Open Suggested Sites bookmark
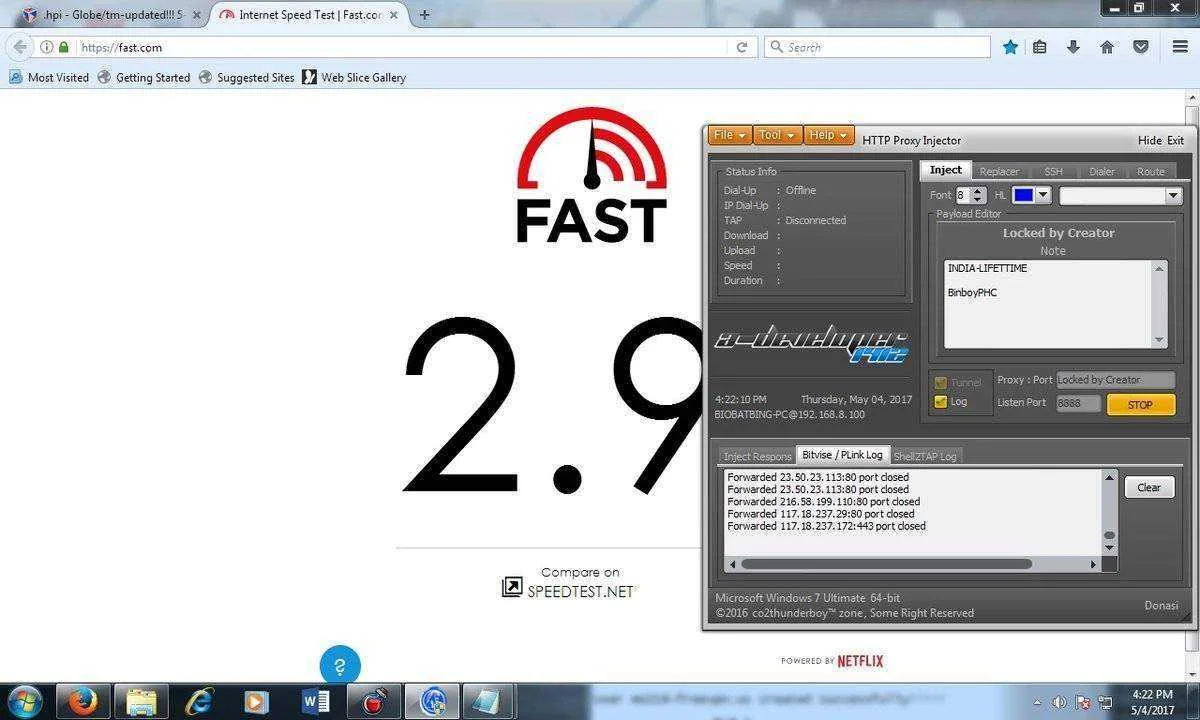The image size is (1200, 720). click(x=247, y=77)
